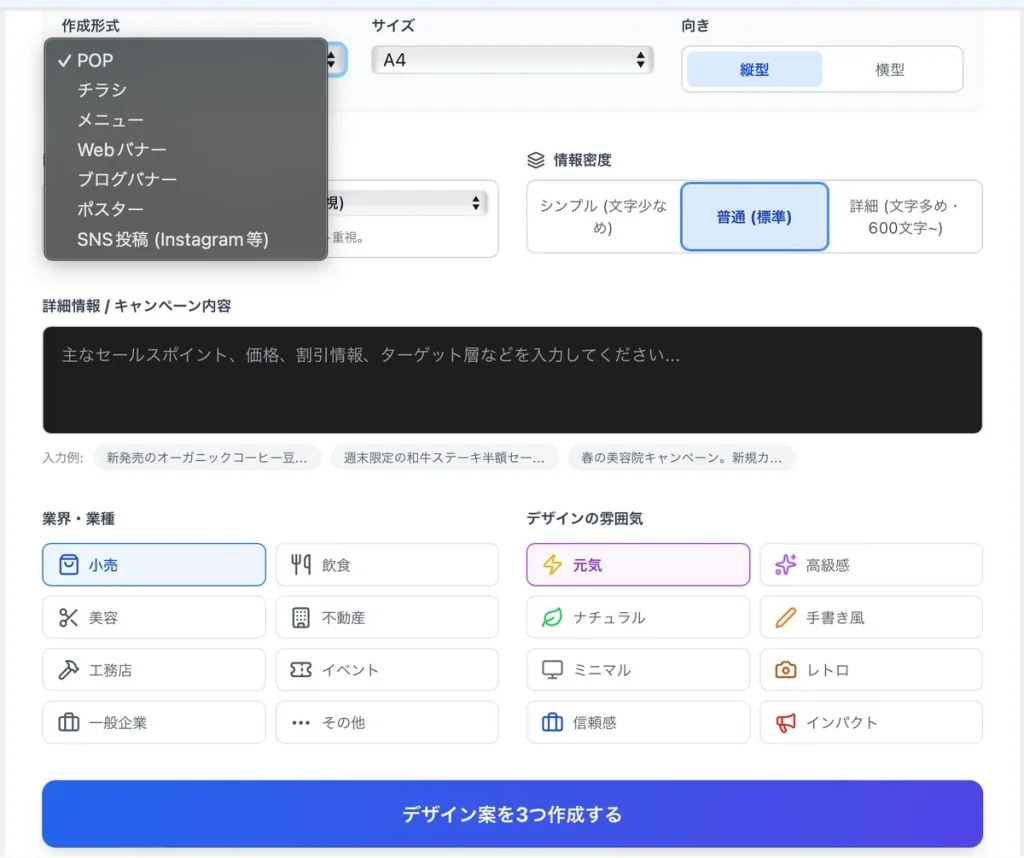
Task: Select 美容 industry option
Action: [154, 617]
